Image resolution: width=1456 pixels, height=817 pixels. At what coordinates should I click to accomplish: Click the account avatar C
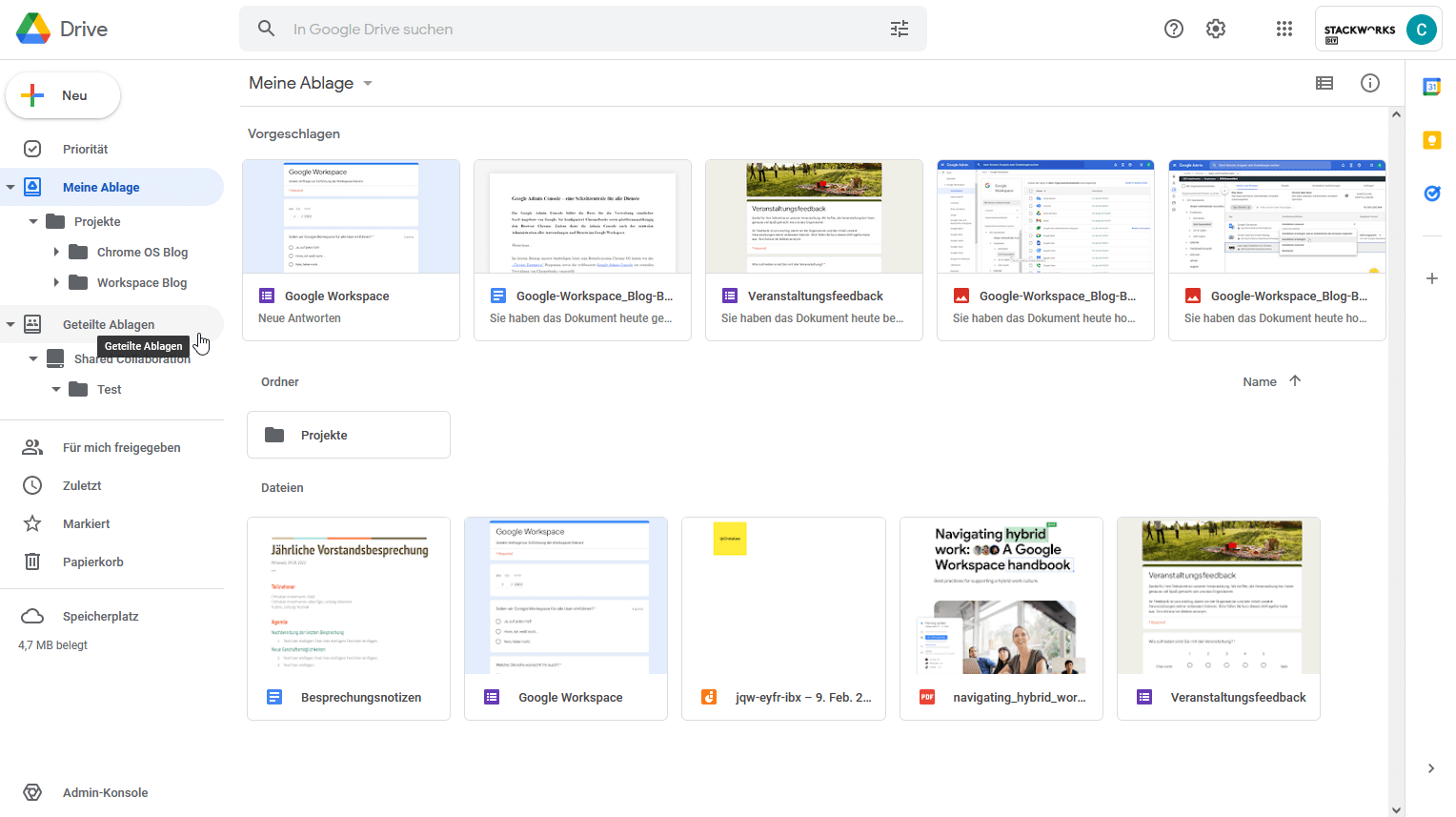click(x=1421, y=30)
